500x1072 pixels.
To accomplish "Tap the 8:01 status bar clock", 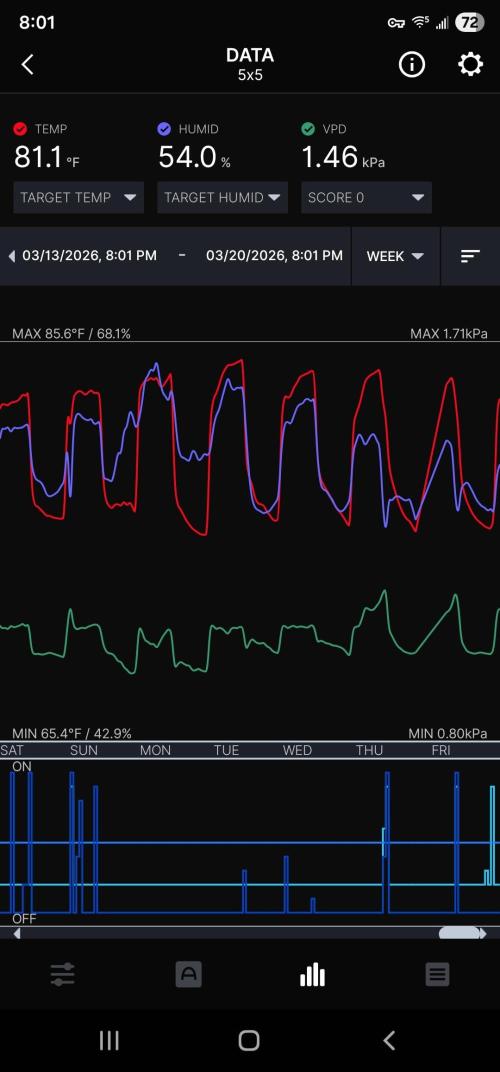I will click(x=37, y=23).
